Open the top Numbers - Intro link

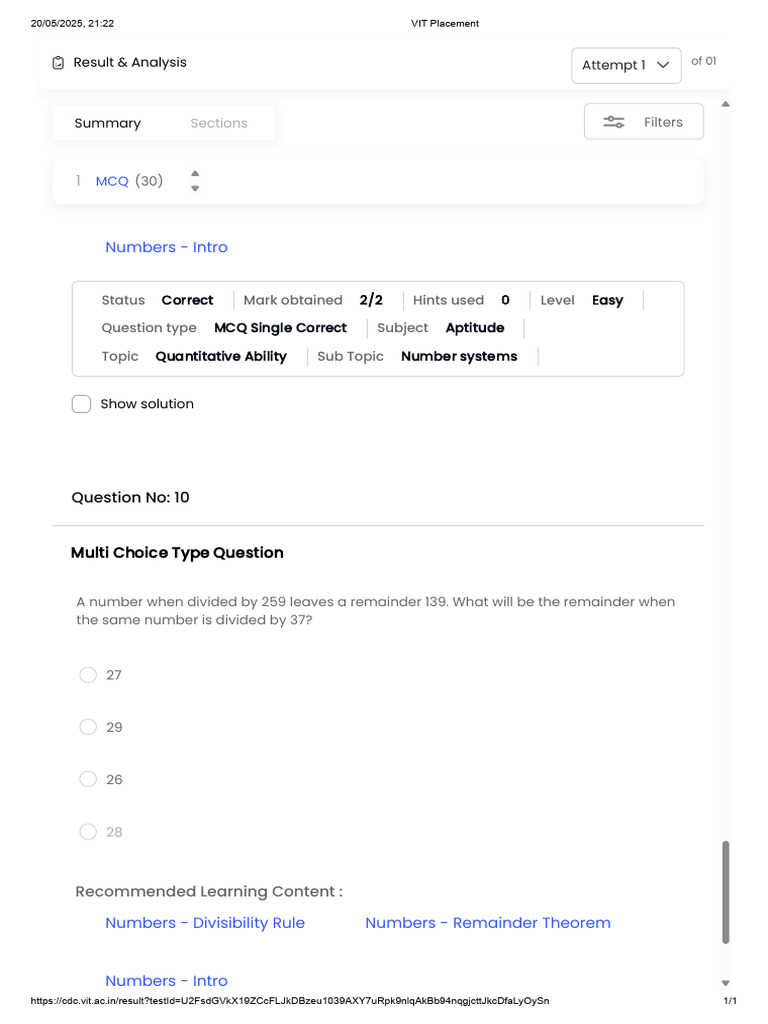click(167, 247)
